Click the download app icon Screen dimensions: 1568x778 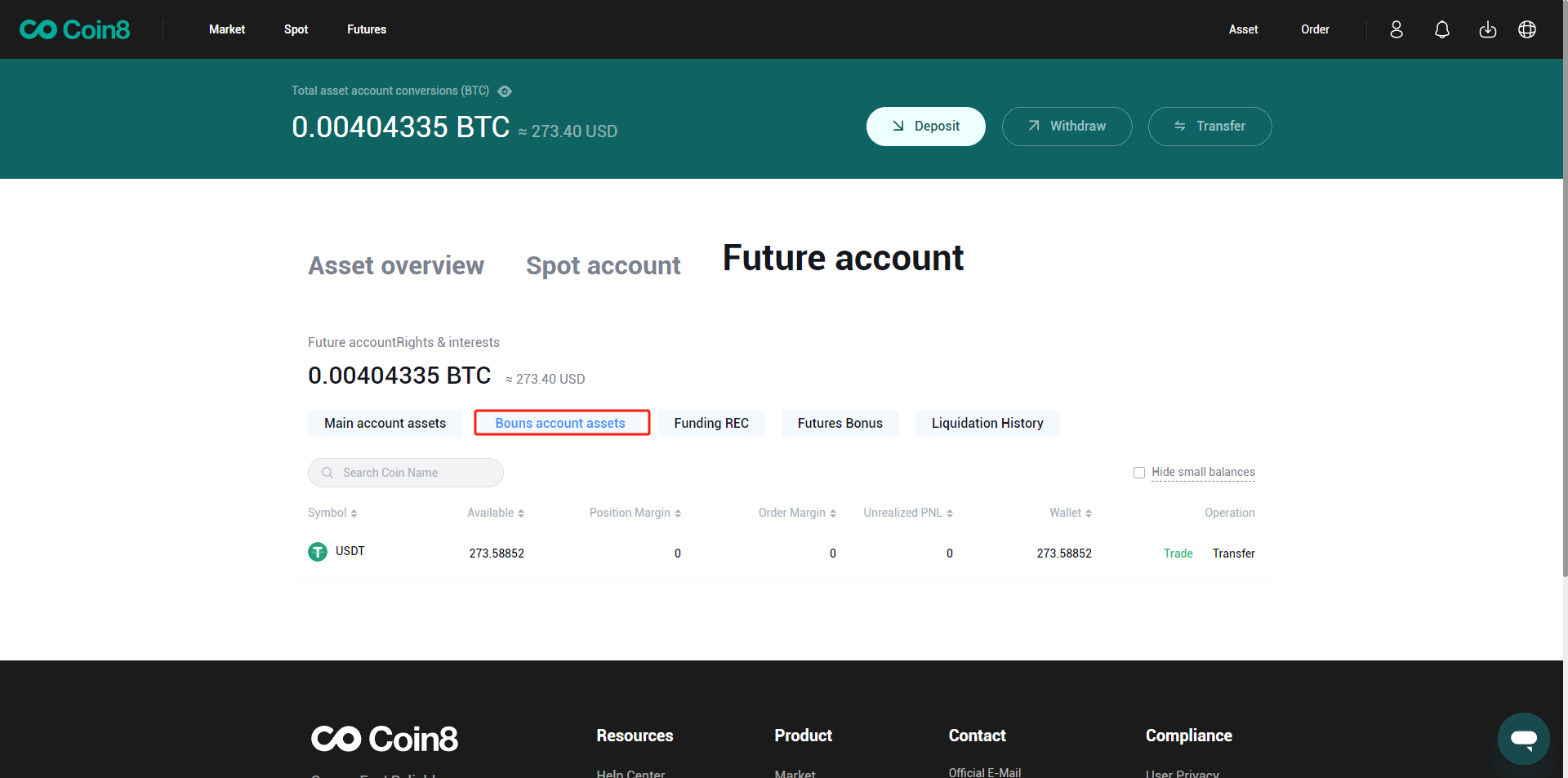(x=1488, y=29)
